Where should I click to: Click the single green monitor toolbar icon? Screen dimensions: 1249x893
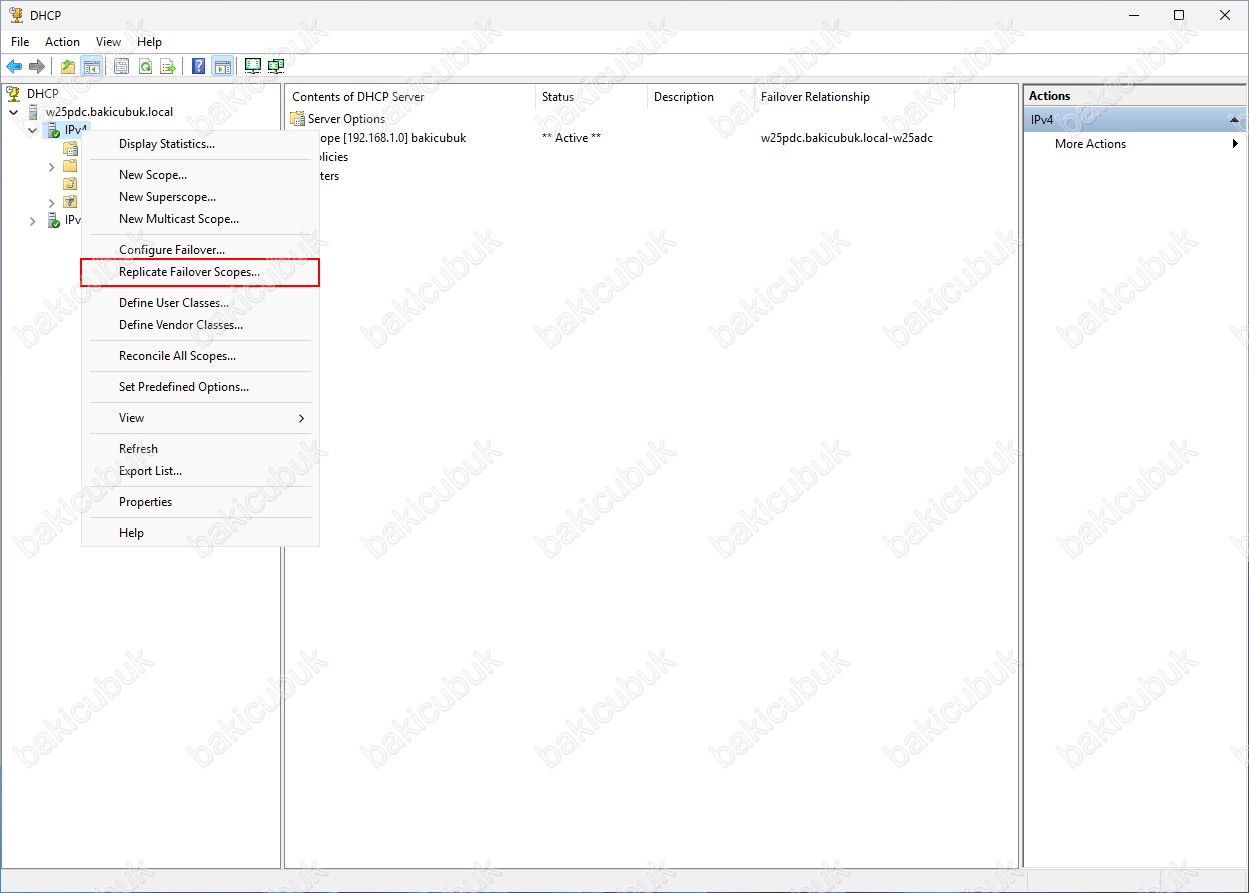click(x=253, y=67)
